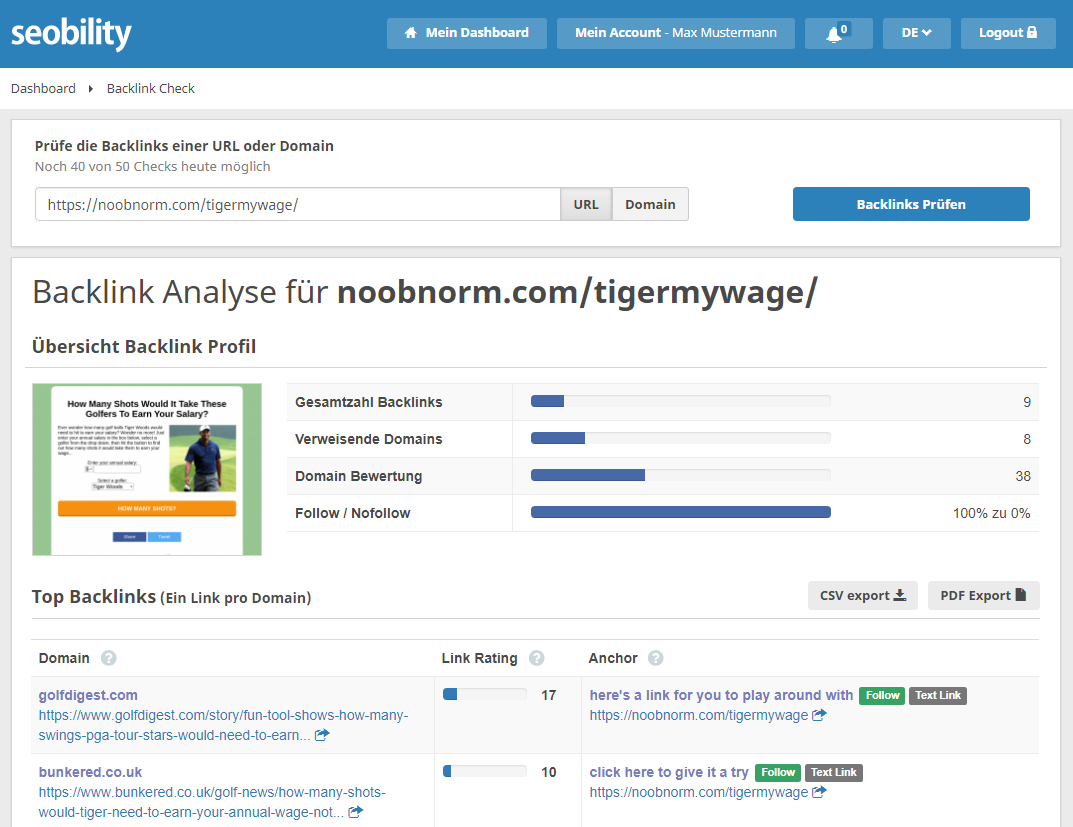1073x827 pixels.
Task: Export results with CSV export
Action: [863, 595]
